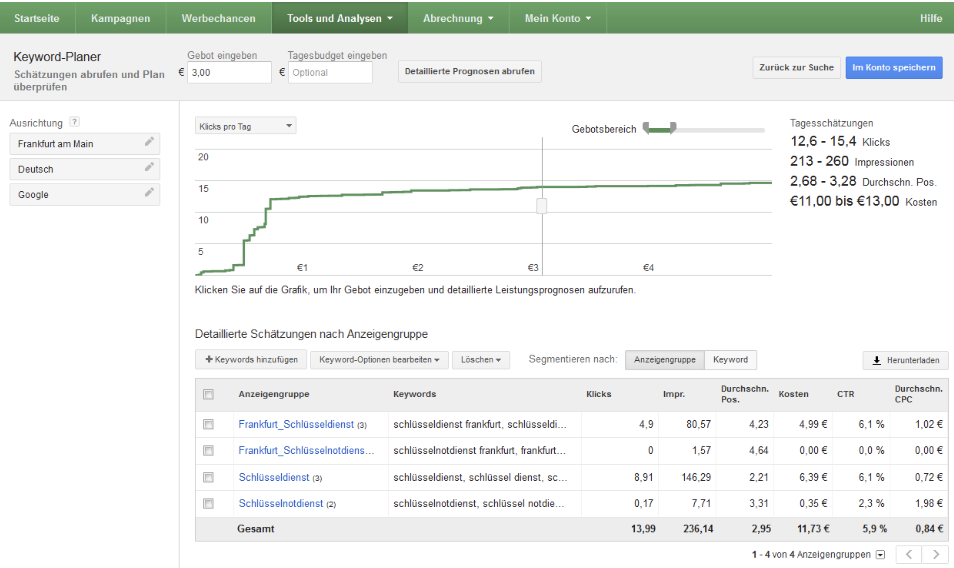Open the Werbechancen tab
Screen dimensions: 954x568
click(x=218, y=18)
